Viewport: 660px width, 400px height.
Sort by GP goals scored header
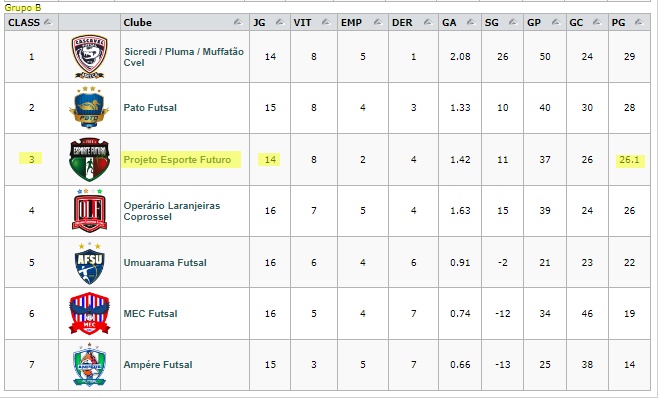[x=534, y=22]
